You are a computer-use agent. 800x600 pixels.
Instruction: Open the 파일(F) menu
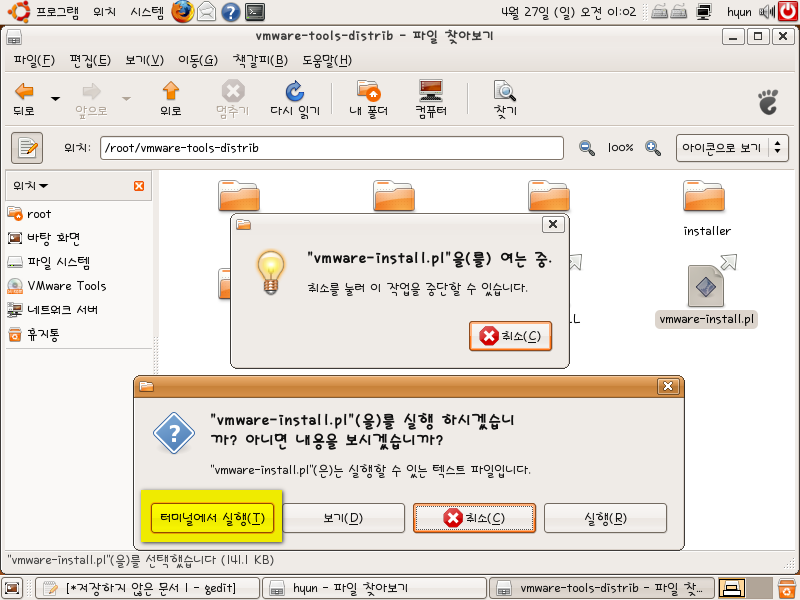(x=34, y=61)
